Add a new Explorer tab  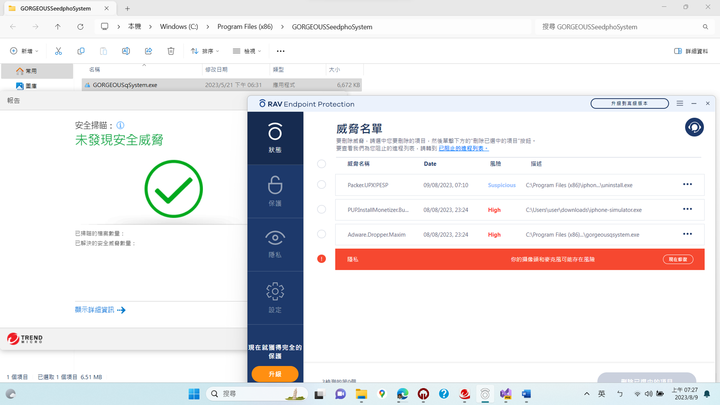[127, 8]
